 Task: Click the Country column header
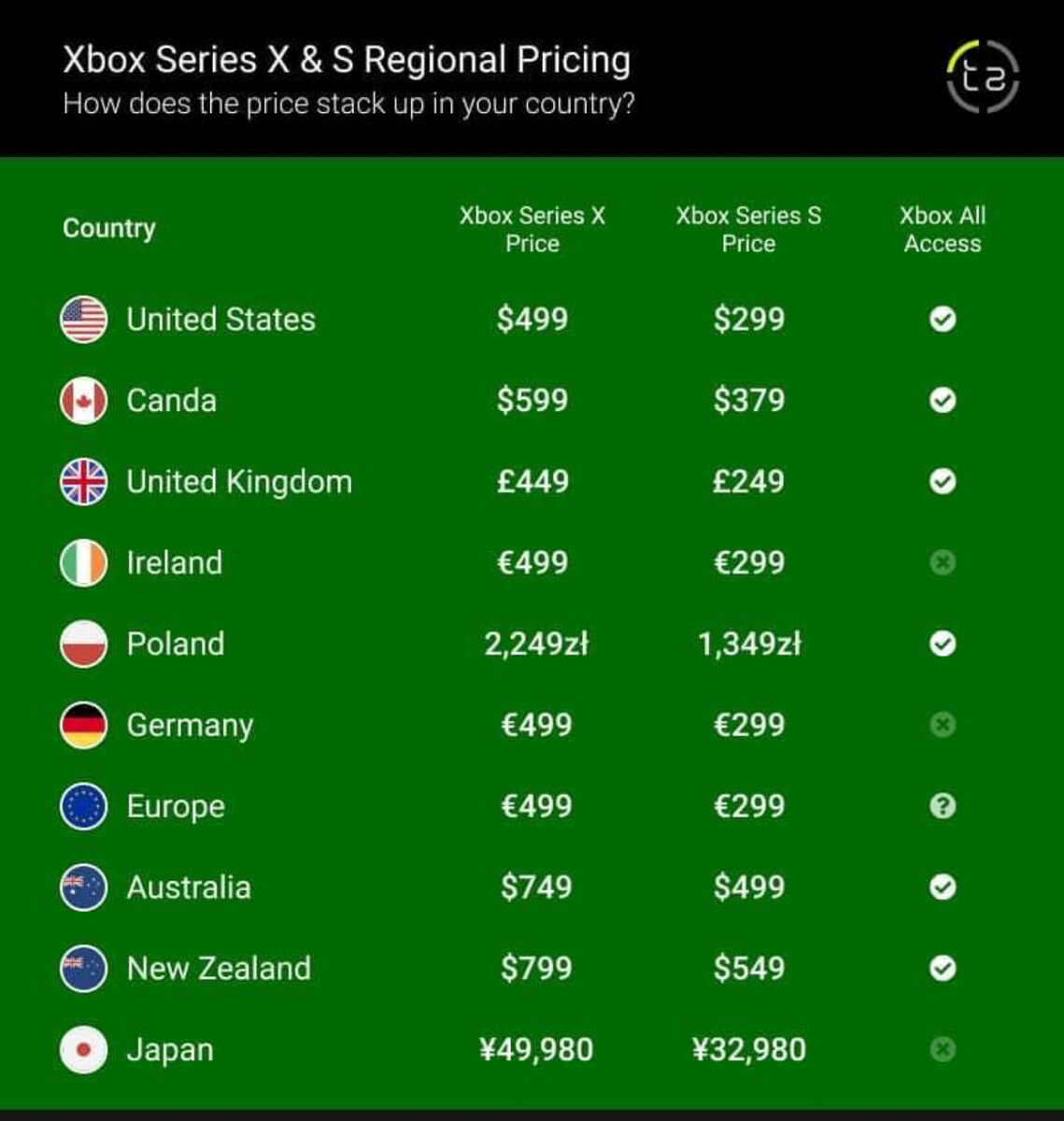point(109,229)
